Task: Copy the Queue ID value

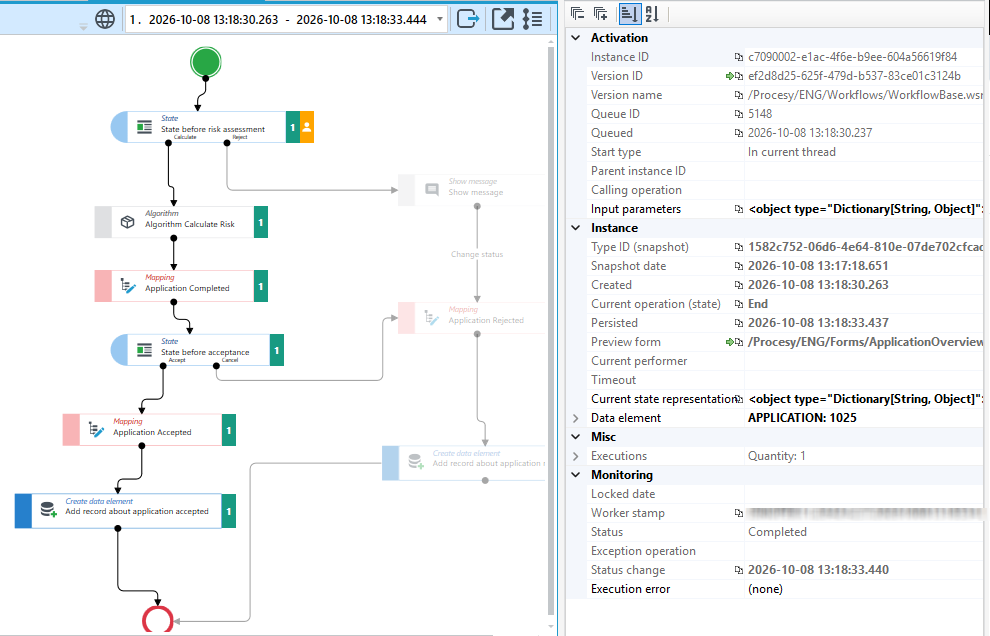Action: (x=739, y=114)
